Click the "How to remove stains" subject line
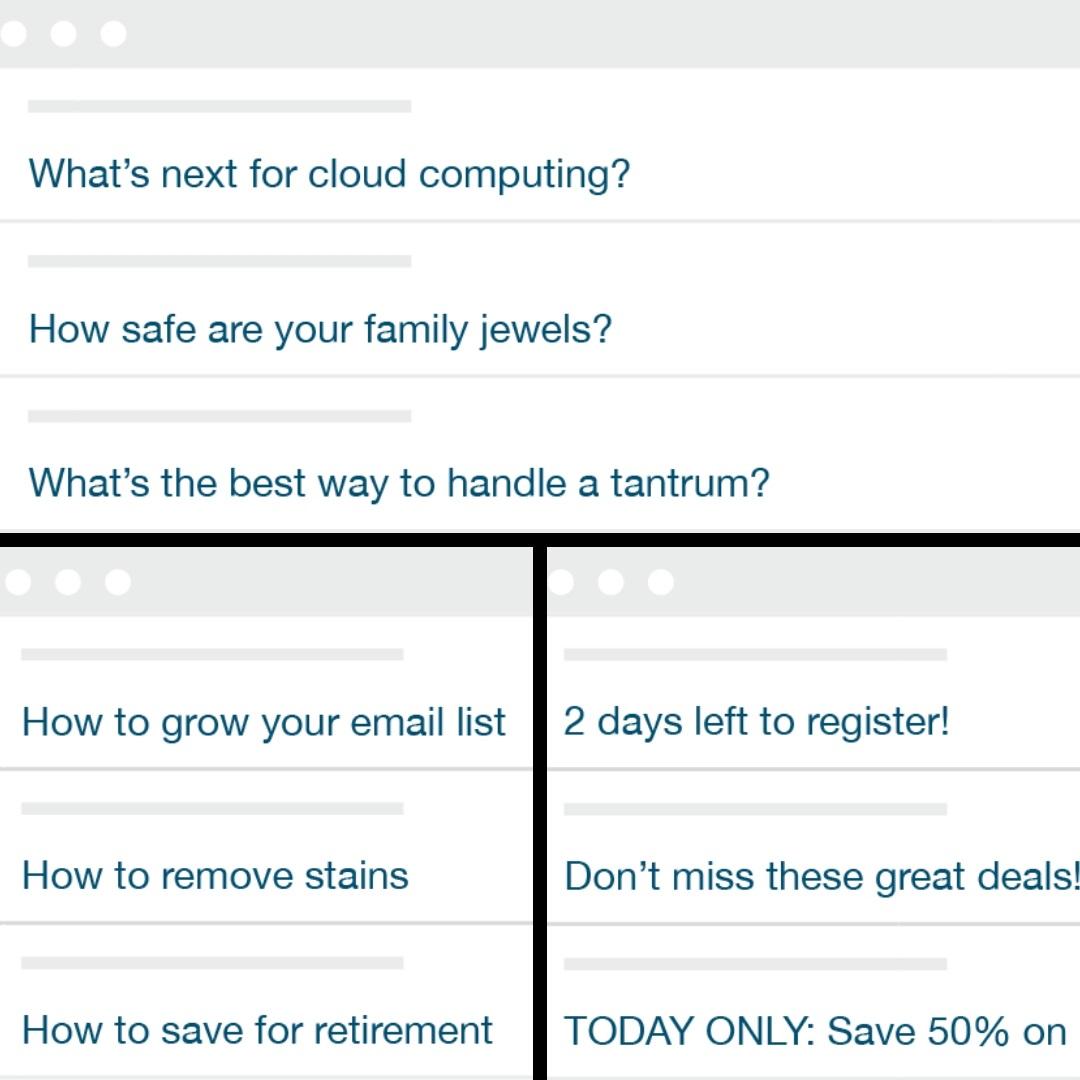The height and width of the screenshot is (1080, 1080). 215,876
